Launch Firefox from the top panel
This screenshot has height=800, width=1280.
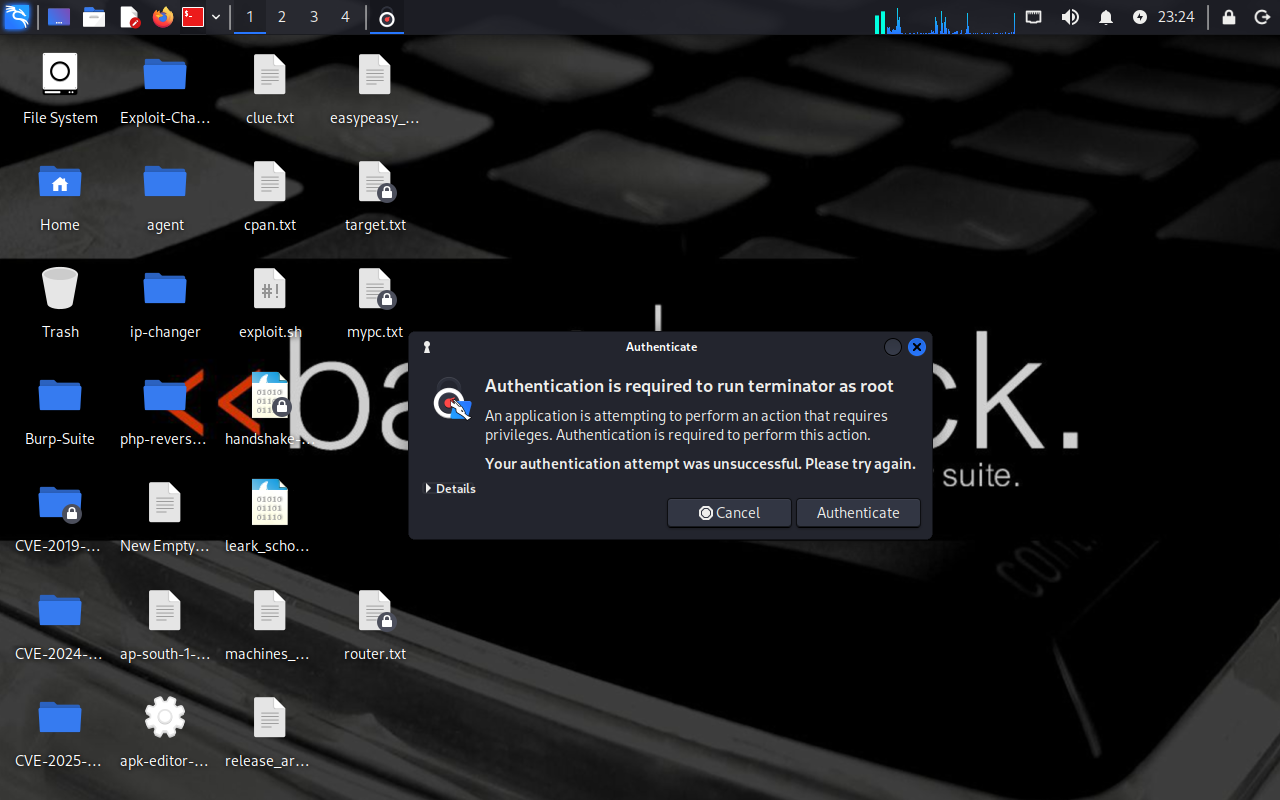(162, 17)
